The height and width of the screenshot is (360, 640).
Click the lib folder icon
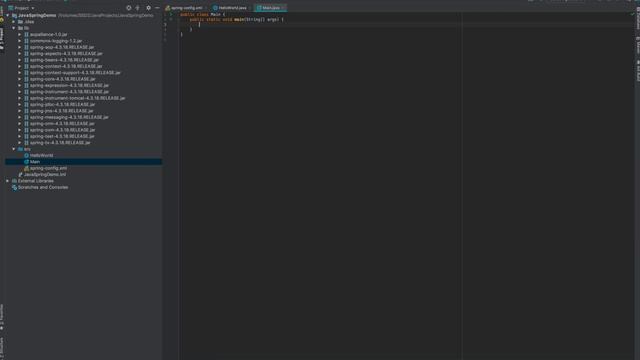(20, 28)
